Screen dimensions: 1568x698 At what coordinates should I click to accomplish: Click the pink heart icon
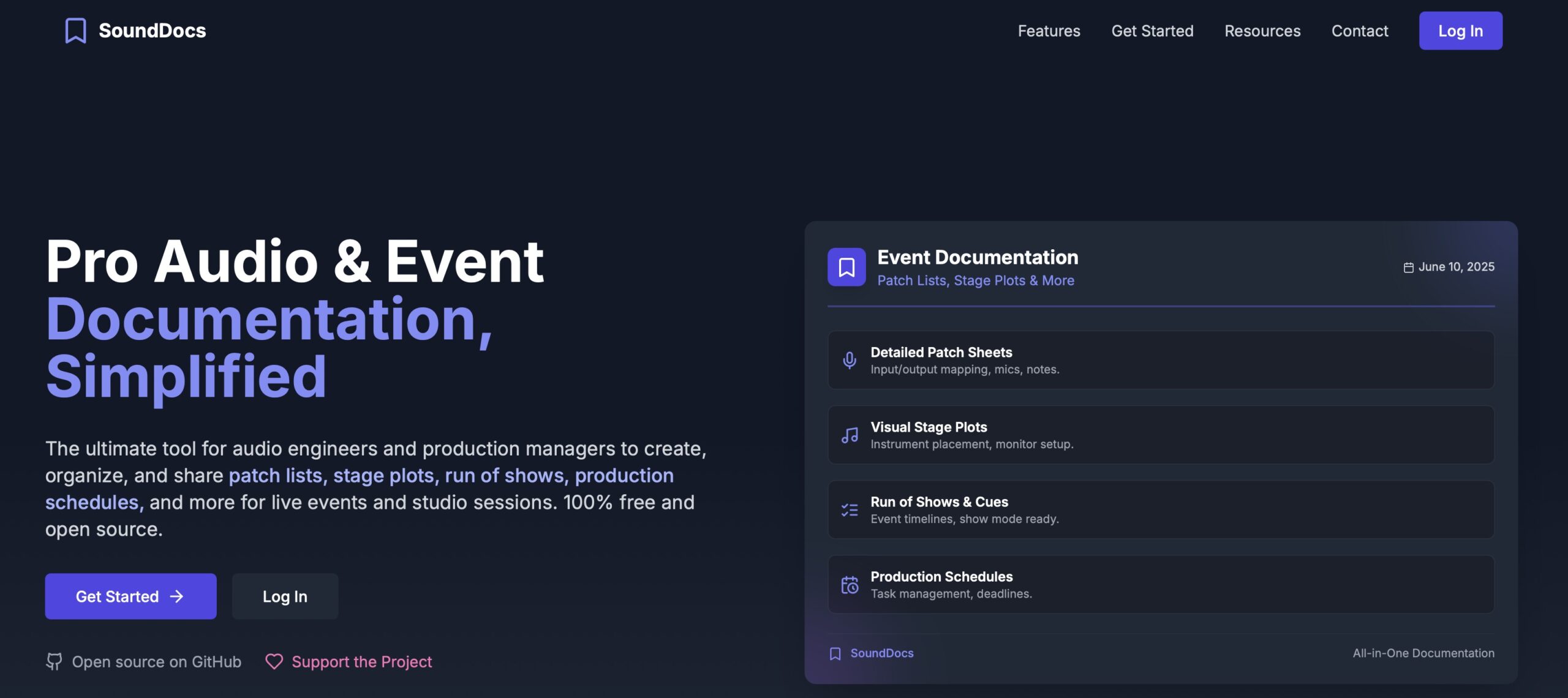click(274, 661)
